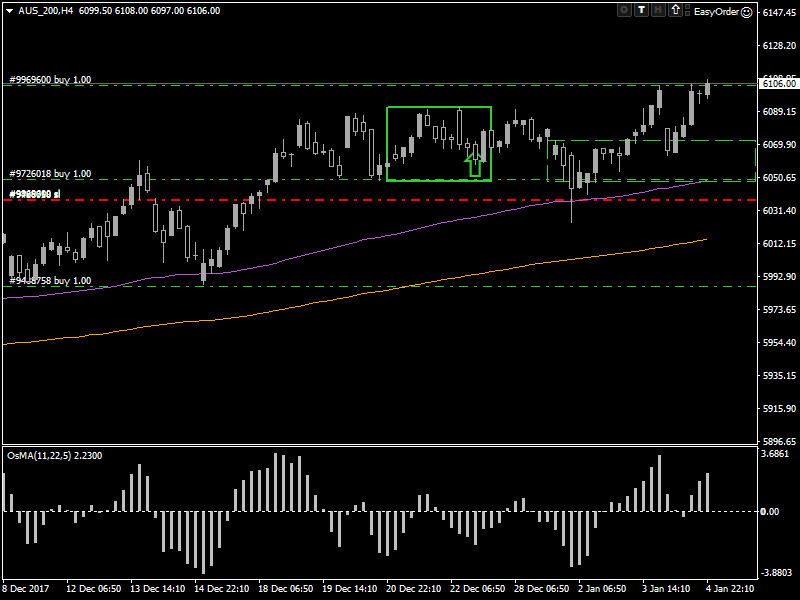Click the 4 Jan 22:10 time label
This screenshot has height=600, width=800.
coord(730,588)
